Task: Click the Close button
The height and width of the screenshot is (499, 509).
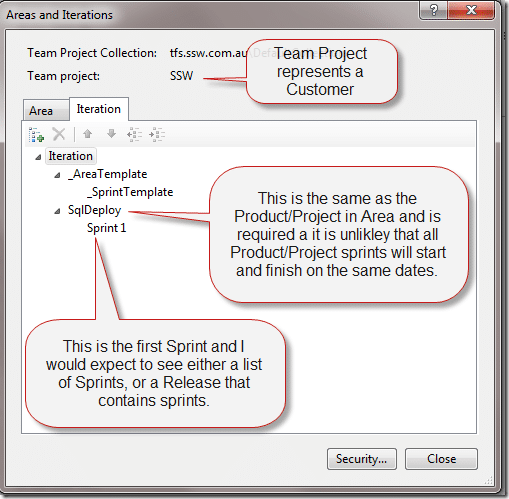Action: click(441, 459)
